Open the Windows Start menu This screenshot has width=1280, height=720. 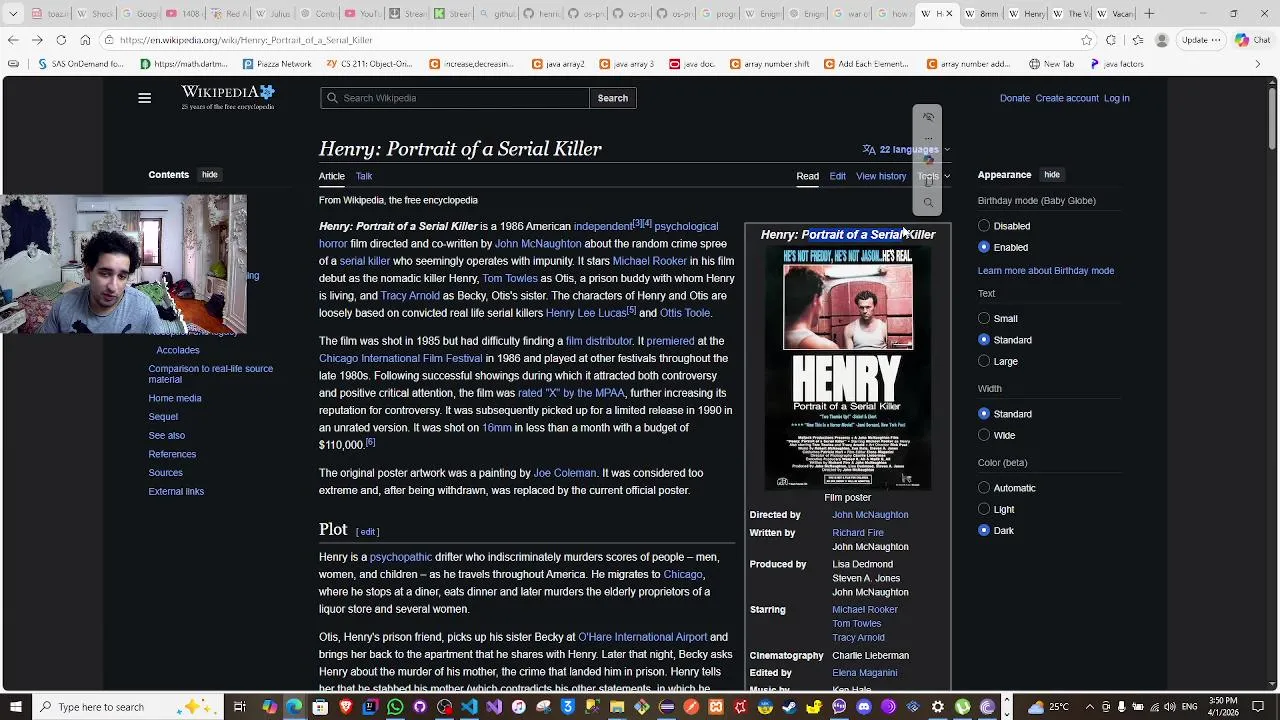(15, 707)
